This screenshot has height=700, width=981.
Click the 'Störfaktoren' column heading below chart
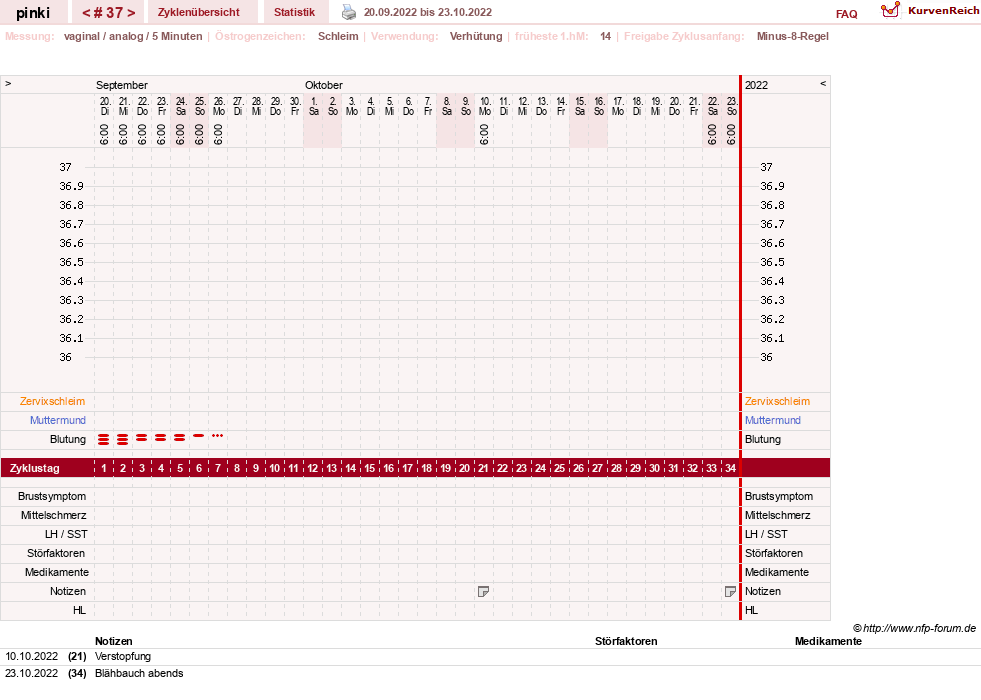tap(626, 641)
